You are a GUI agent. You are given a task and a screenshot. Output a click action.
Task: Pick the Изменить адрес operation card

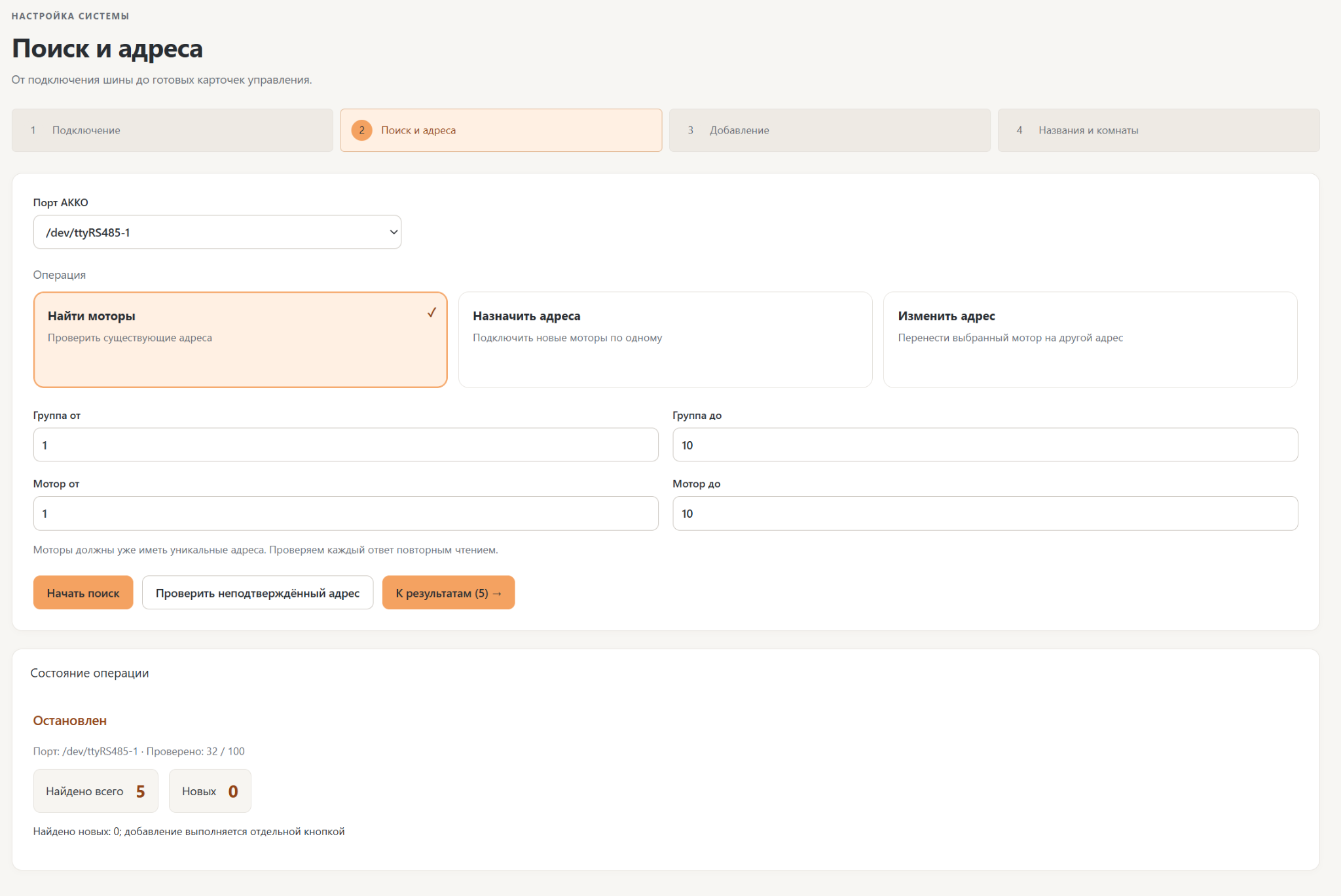[x=1090, y=340]
